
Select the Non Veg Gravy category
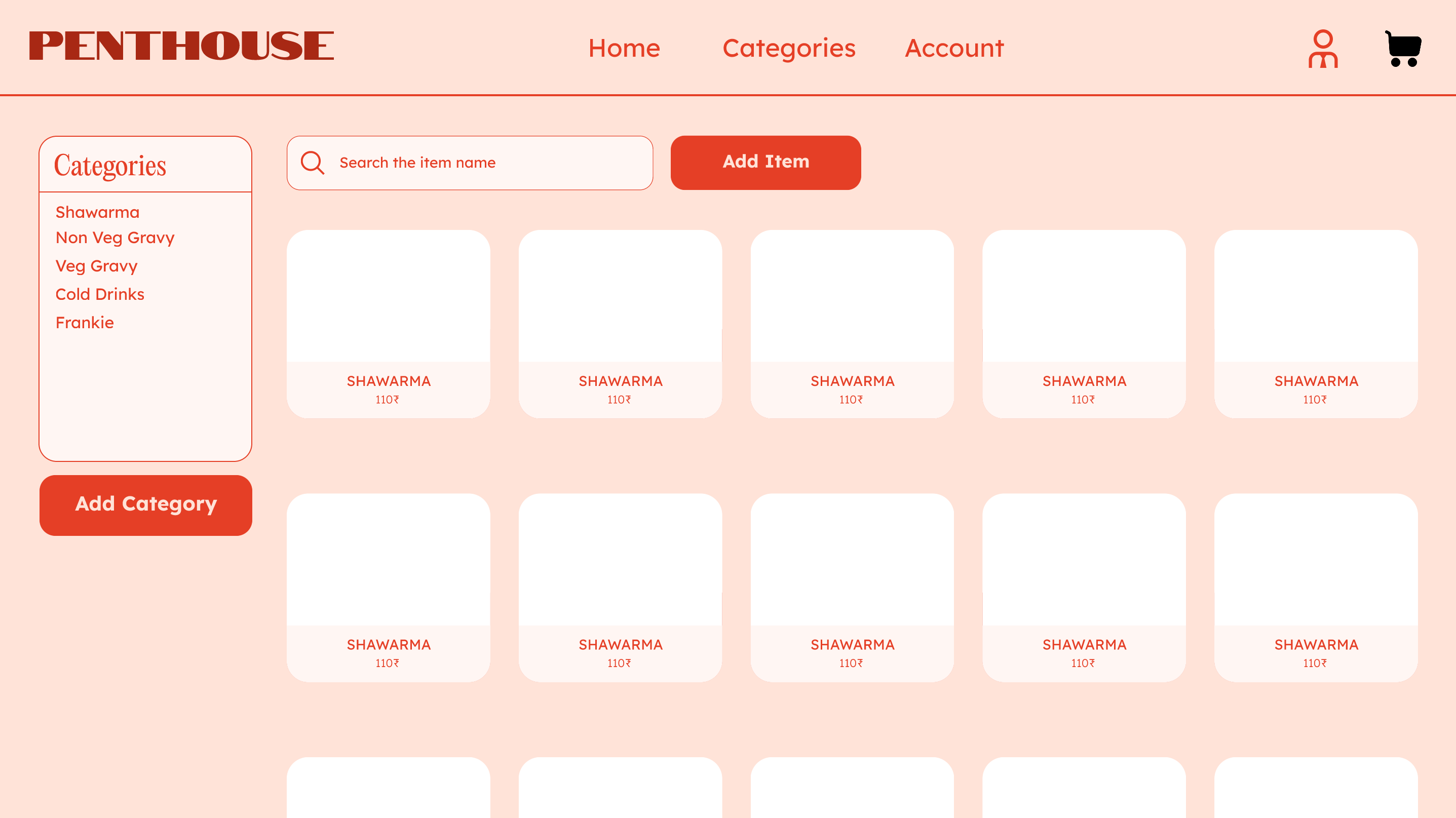click(x=114, y=238)
